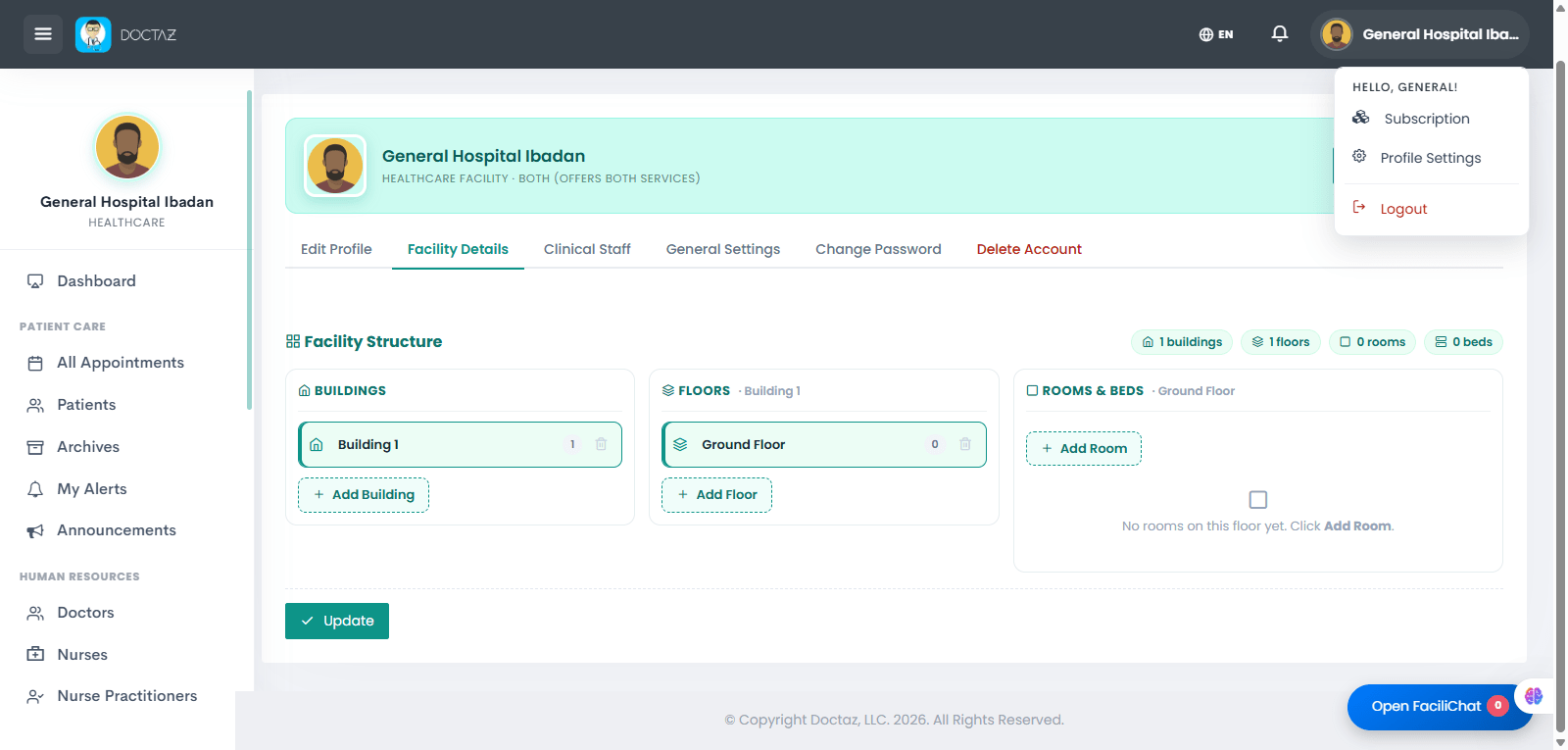Screen dimensions: 1568x750
Task: Click Add Floor button
Action: pyautogui.click(x=716, y=495)
